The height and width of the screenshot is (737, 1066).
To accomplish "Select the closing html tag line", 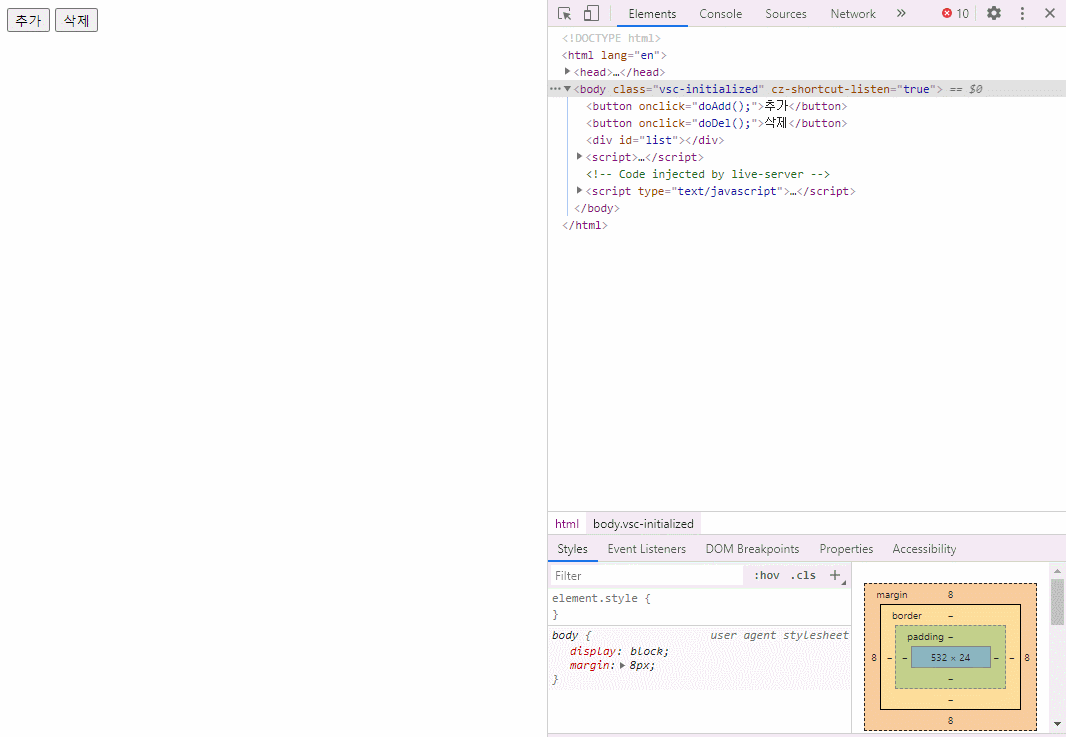I will (585, 225).
